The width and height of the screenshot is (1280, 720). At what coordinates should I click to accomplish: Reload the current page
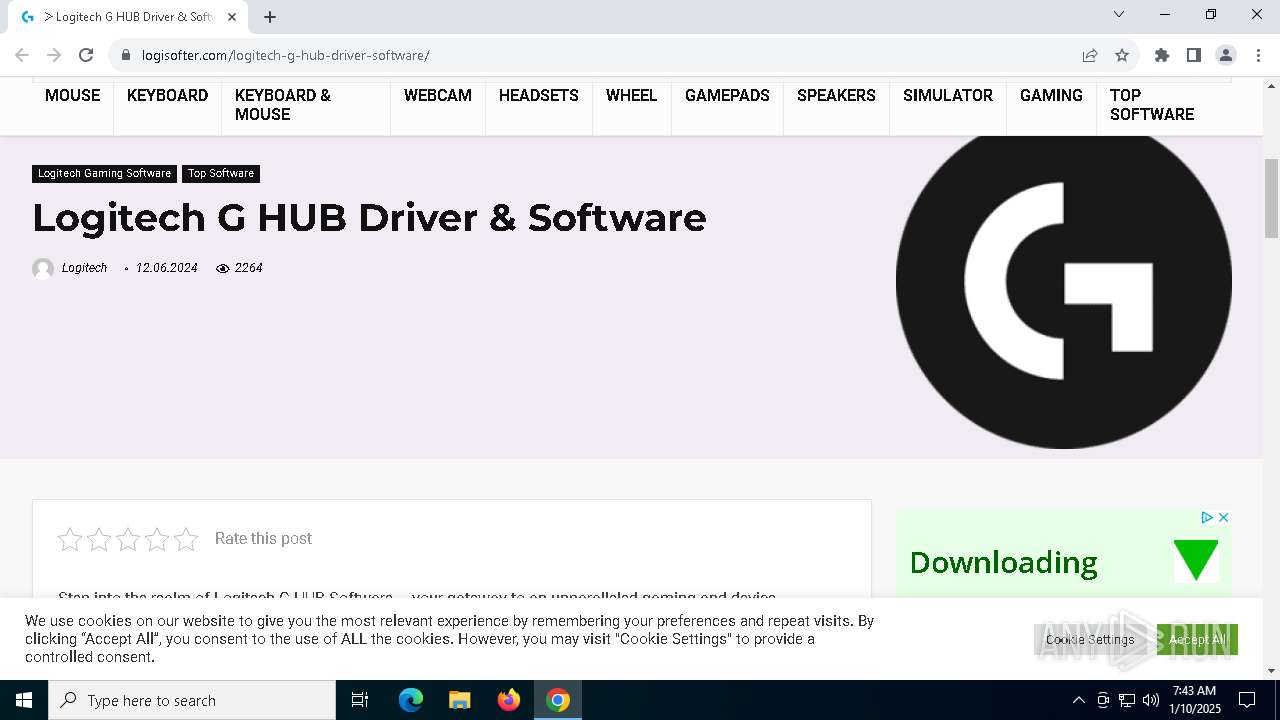click(x=86, y=55)
